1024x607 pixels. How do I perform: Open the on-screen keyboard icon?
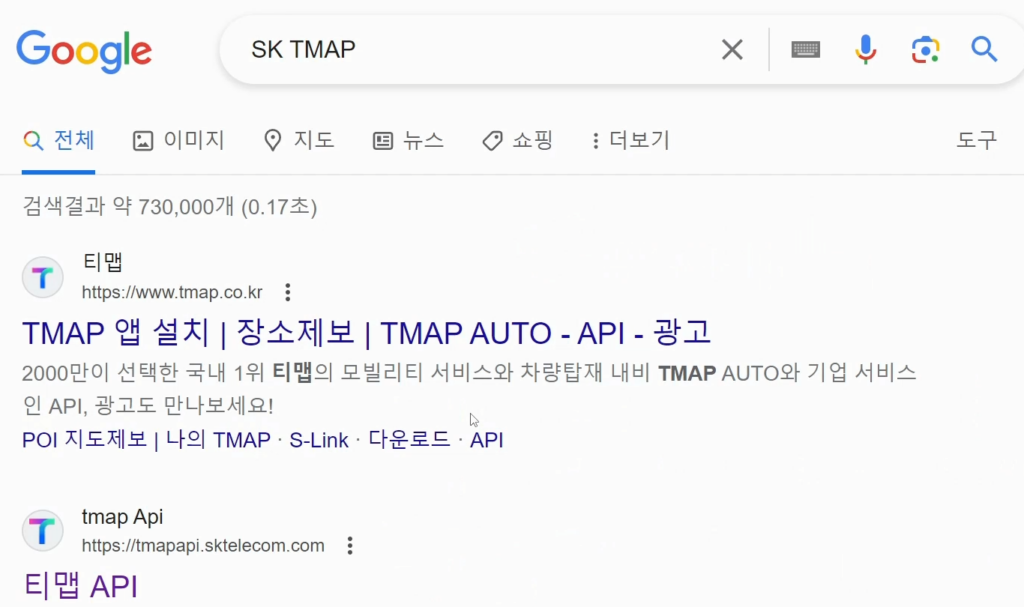click(x=804, y=48)
